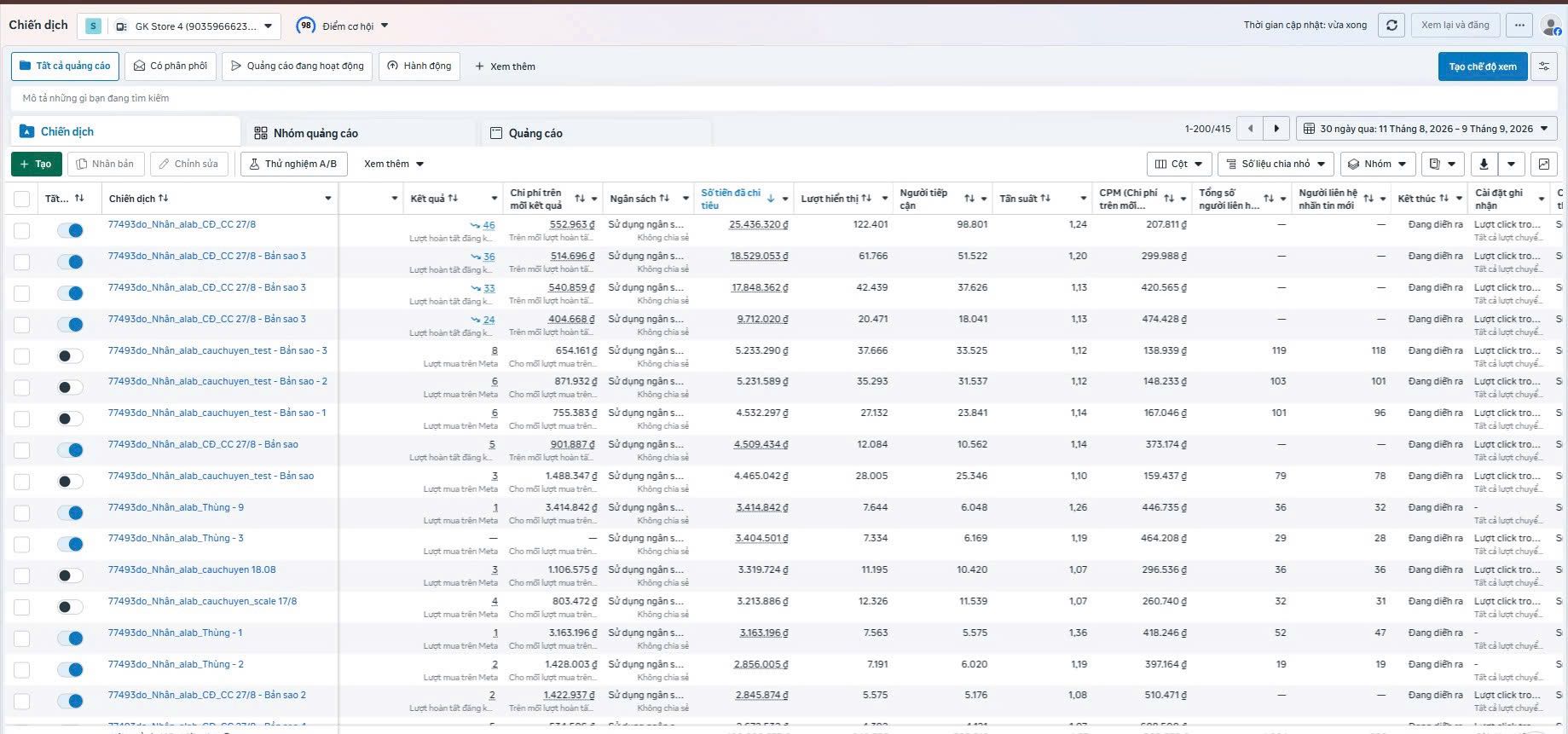Screen dimensions: 1568x734
Task: Tick checkbox for cauchuyen_scale 17/8 row
Action: point(22,607)
